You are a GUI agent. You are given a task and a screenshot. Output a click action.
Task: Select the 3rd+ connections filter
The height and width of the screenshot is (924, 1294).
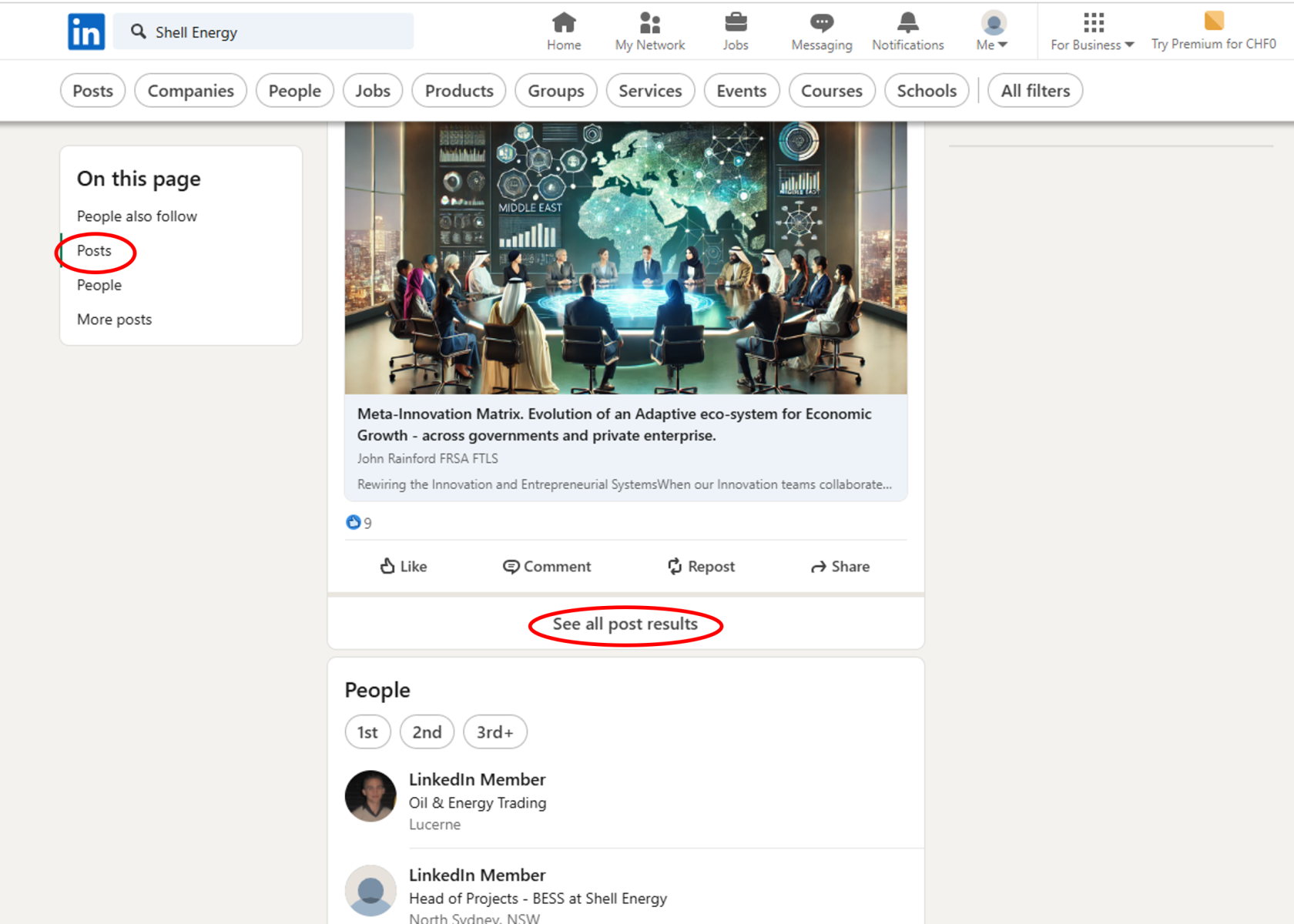(494, 732)
